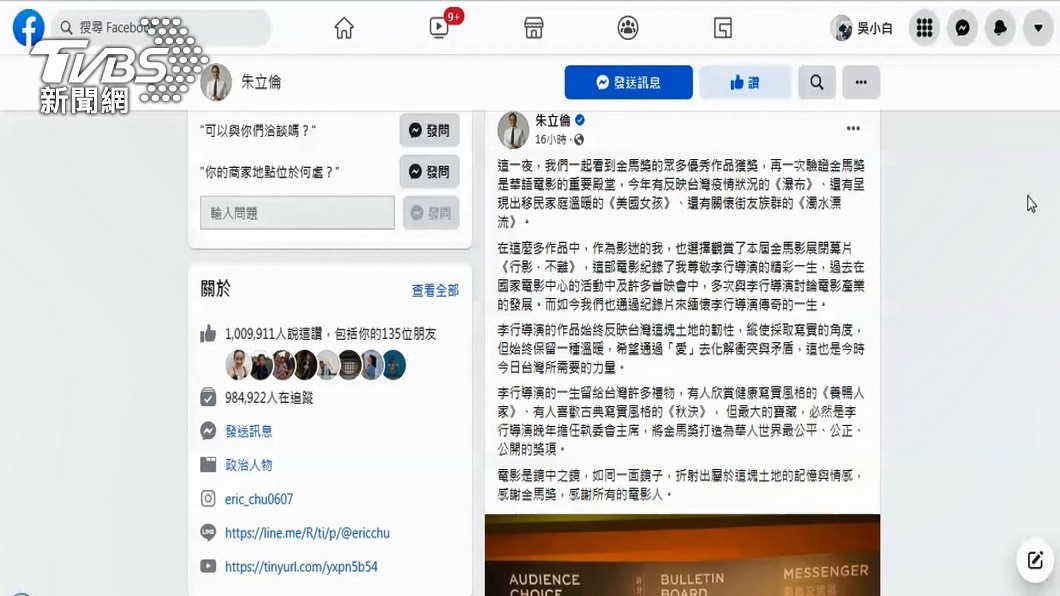The height and width of the screenshot is (596, 1060).
Task: Open the notifications bell
Action: (1000, 28)
